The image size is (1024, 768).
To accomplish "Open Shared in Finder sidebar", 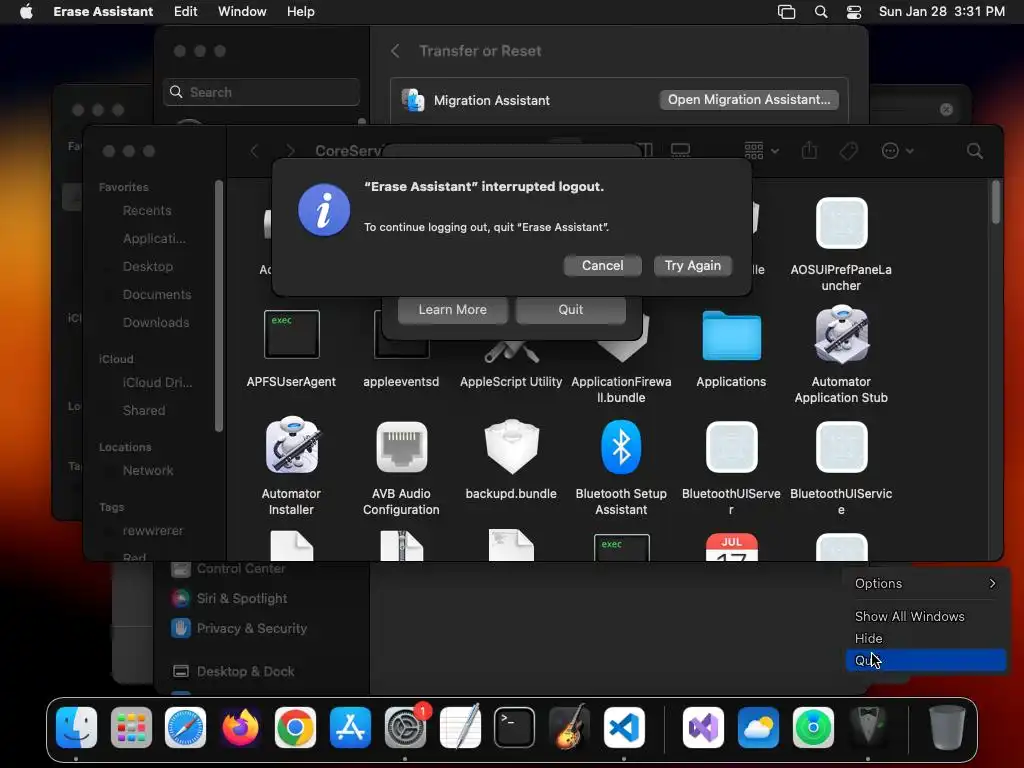I will [x=144, y=410].
